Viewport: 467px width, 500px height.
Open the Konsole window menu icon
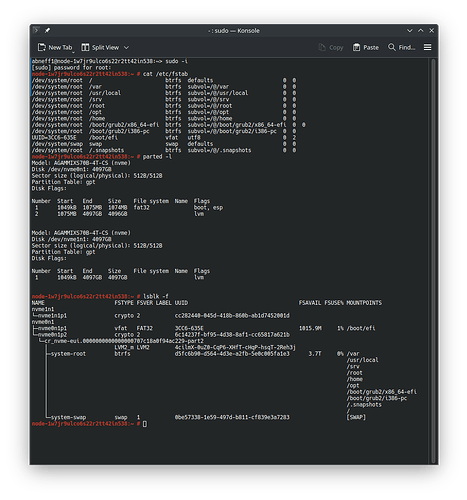click(x=36, y=30)
